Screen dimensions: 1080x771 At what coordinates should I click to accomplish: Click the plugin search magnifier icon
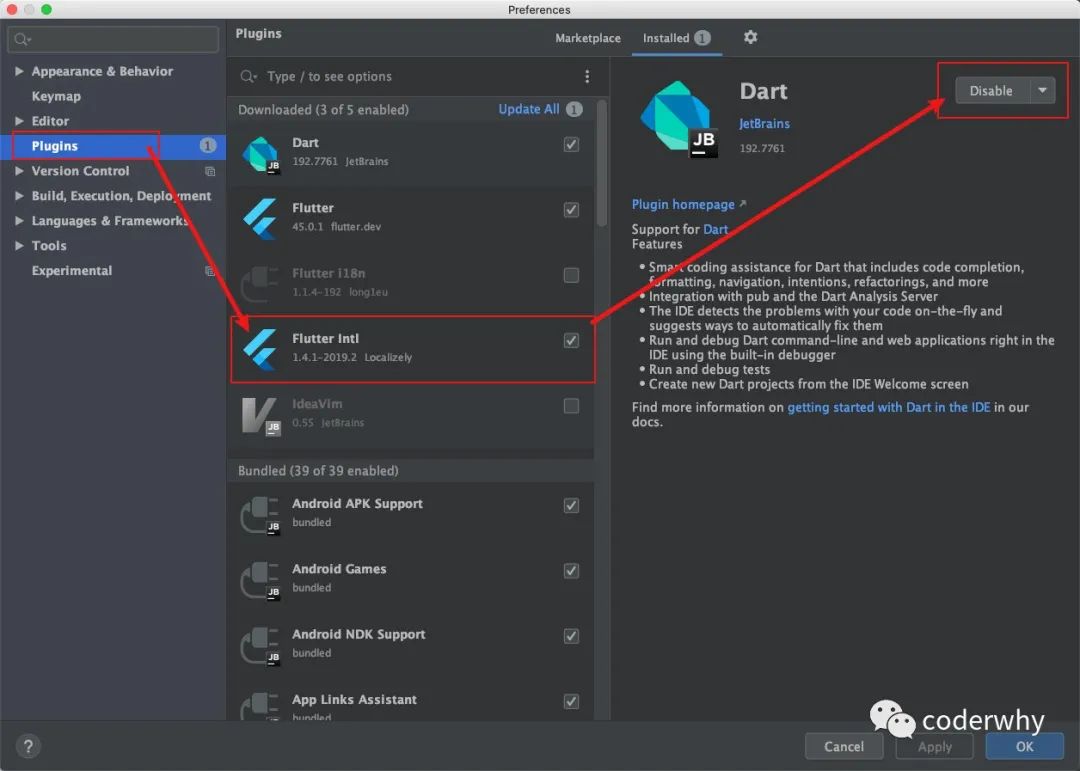point(248,76)
